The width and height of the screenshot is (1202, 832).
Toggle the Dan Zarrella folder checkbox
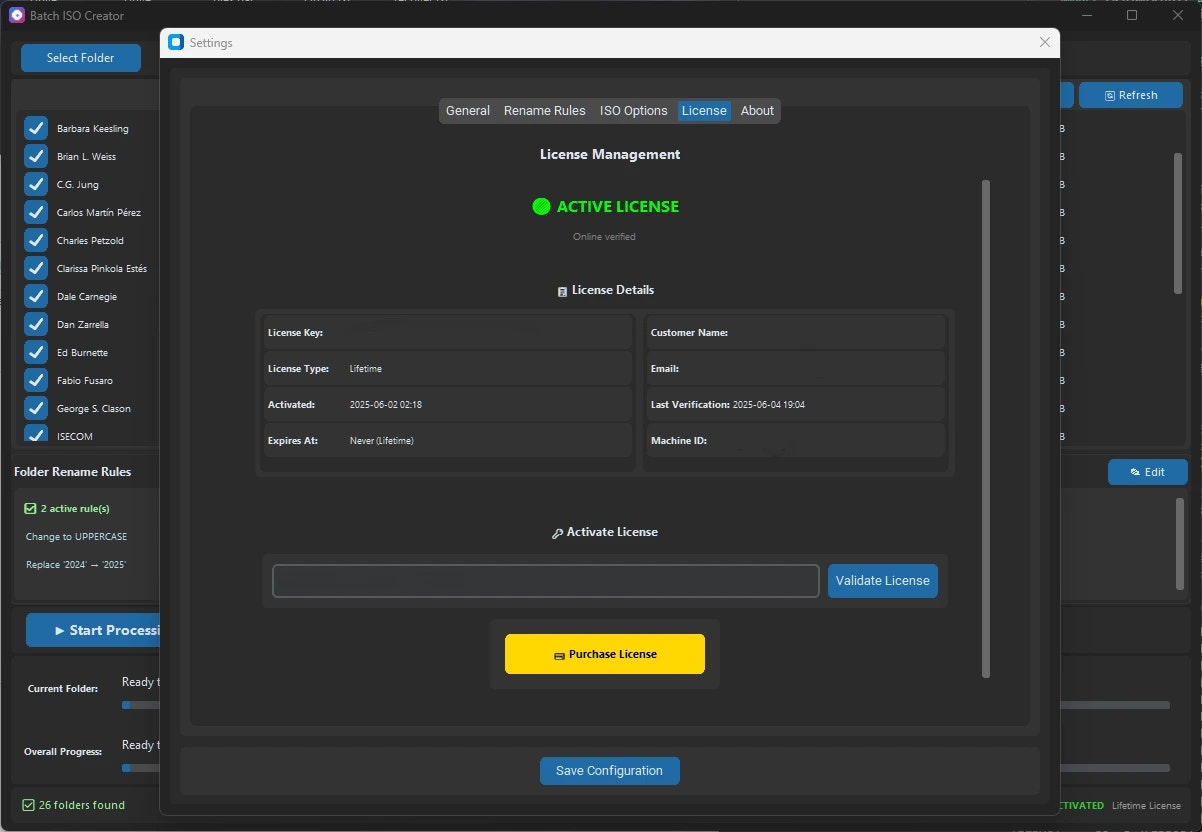coord(36,324)
